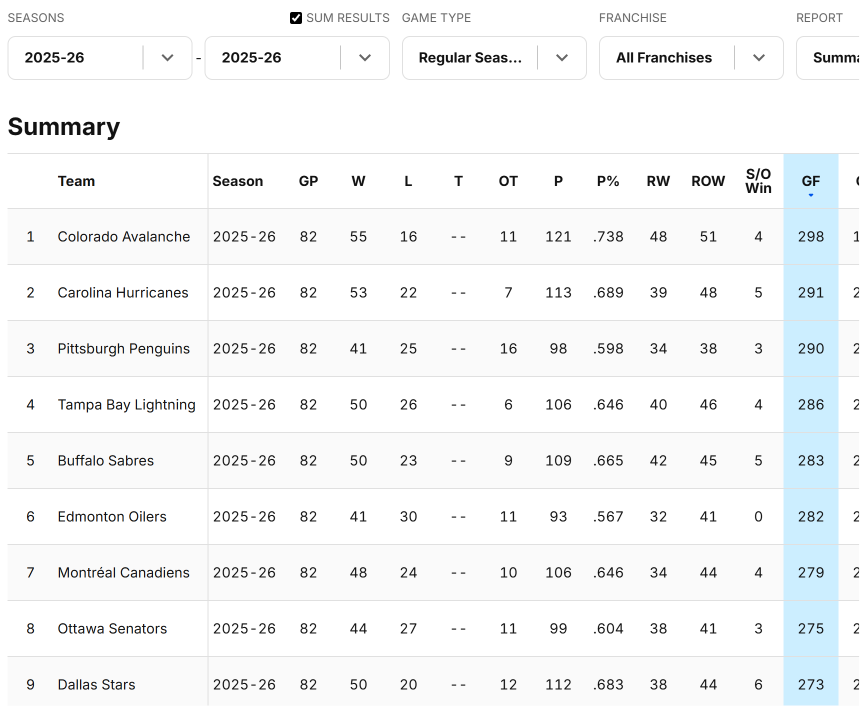860x706 pixels.
Task: Open the Report Summary dropdown
Action: (828, 58)
